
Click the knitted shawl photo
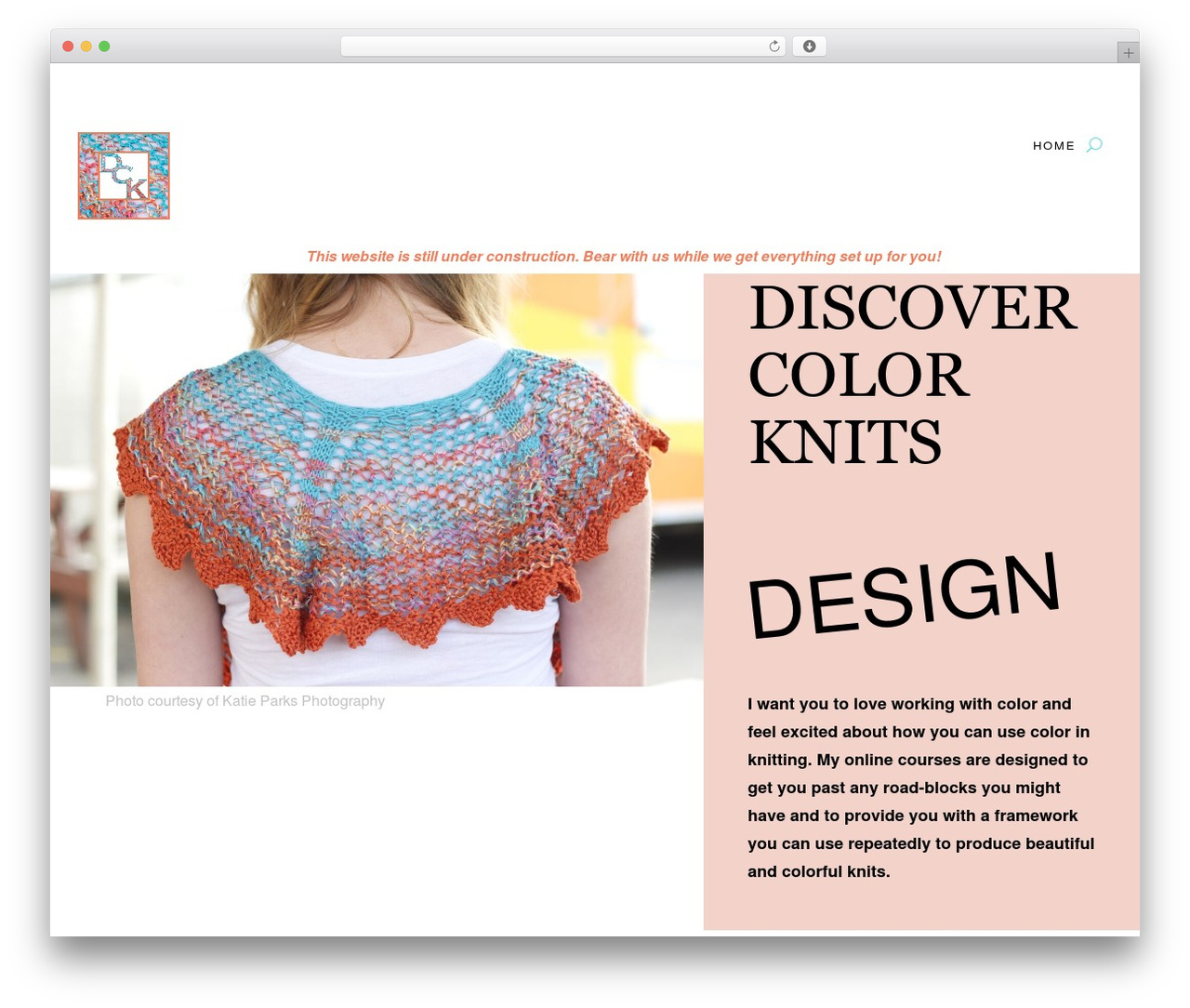pyautogui.click(x=377, y=480)
